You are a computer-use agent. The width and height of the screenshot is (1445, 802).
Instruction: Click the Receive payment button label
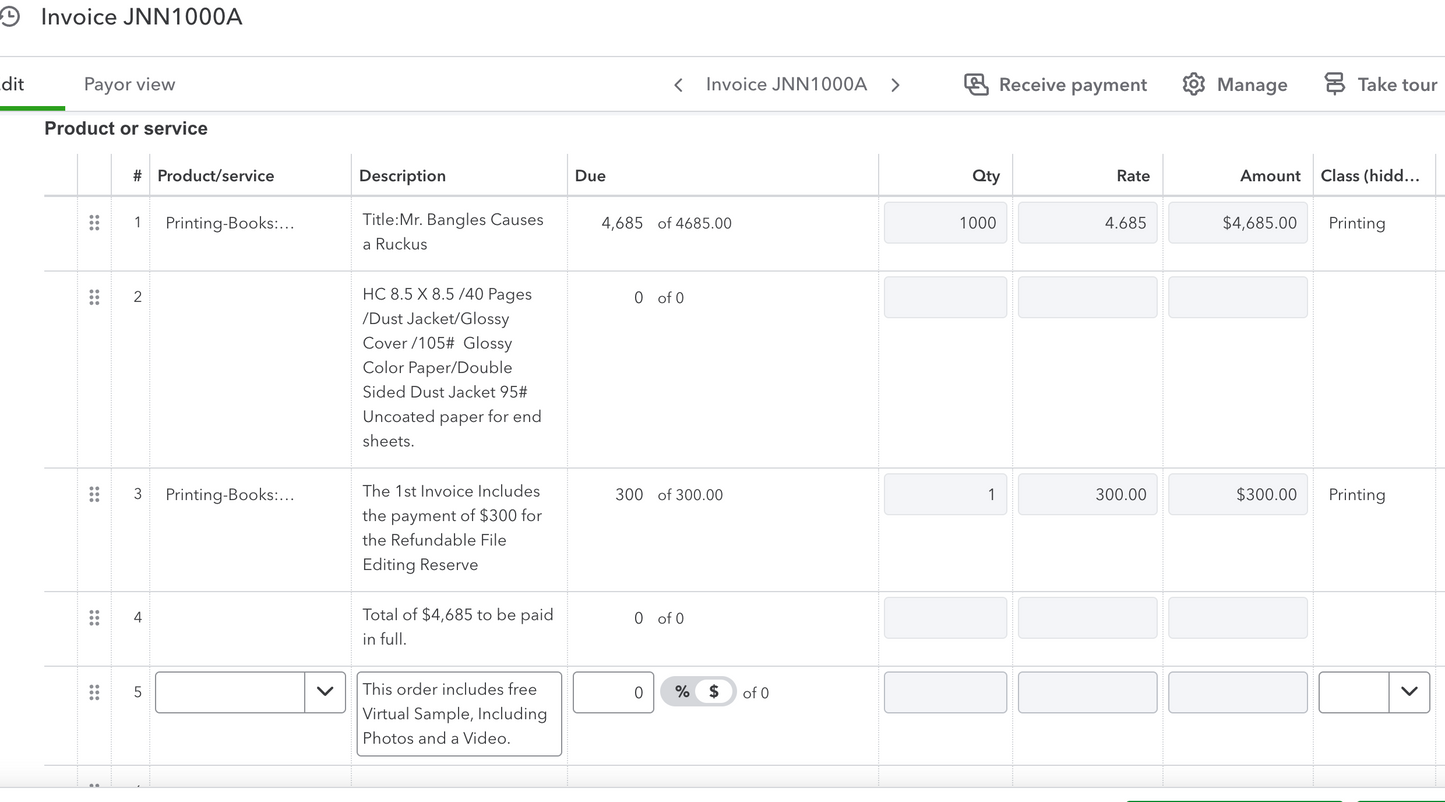[x=1073, y=85]
